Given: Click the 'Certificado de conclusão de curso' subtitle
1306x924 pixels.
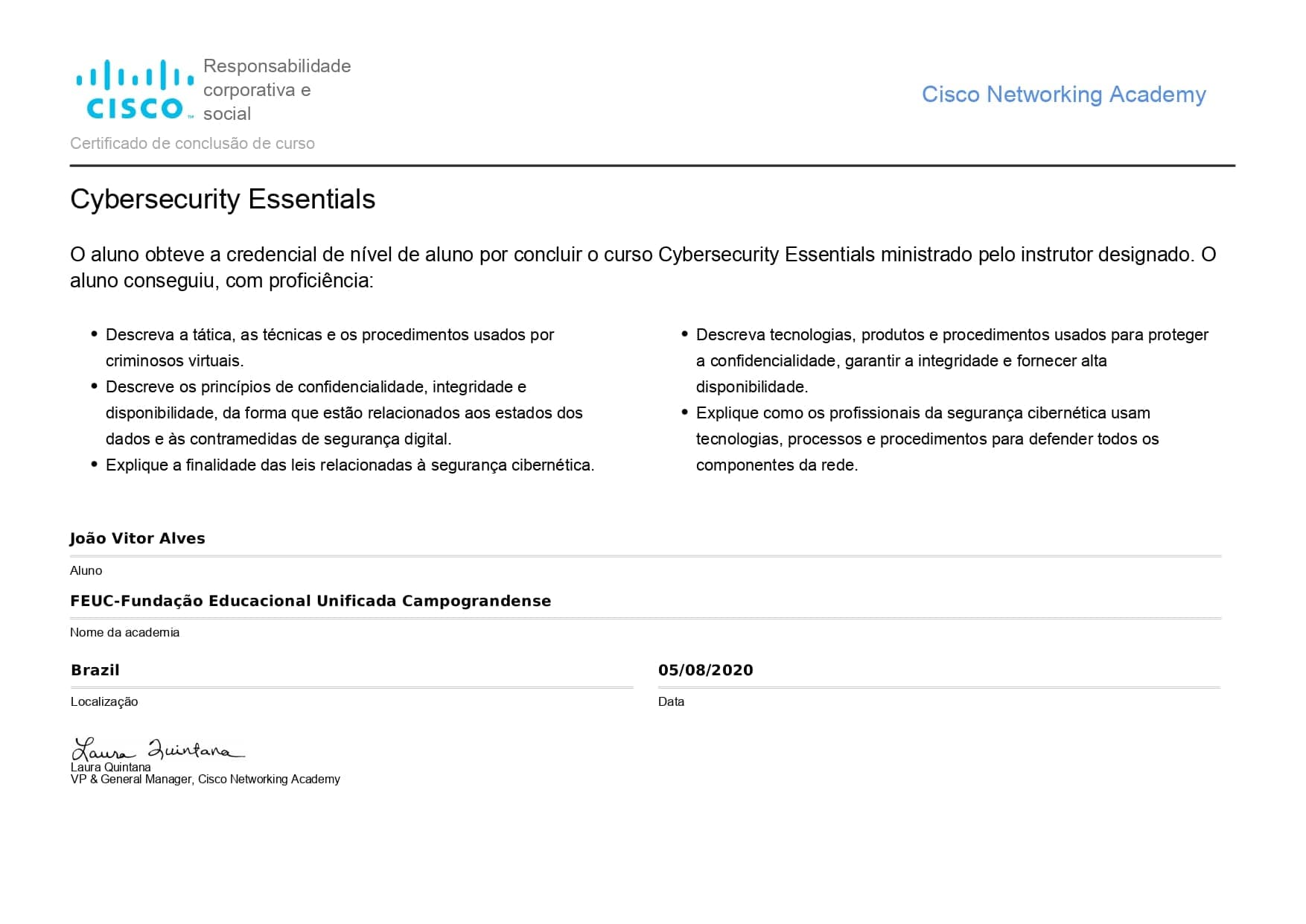Looking at the screenshot, I should [192, 143].
